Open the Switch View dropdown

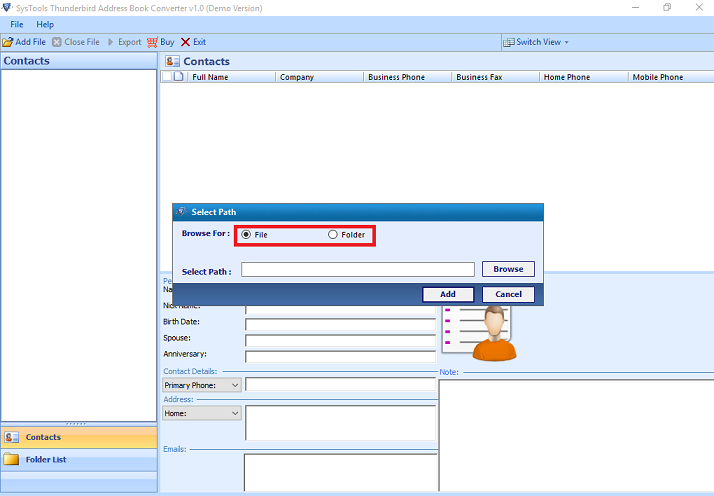tap(536, 42)
